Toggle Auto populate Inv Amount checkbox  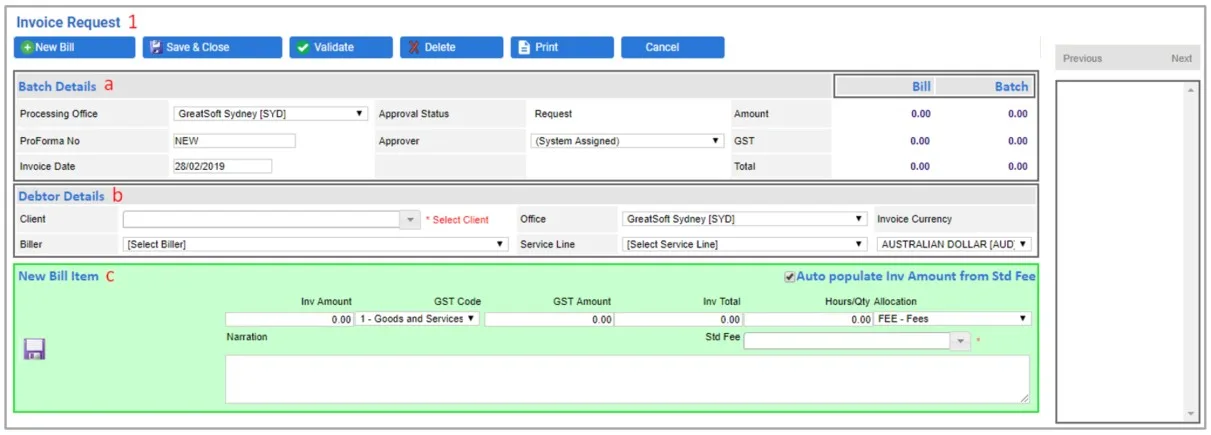(790, 276)
